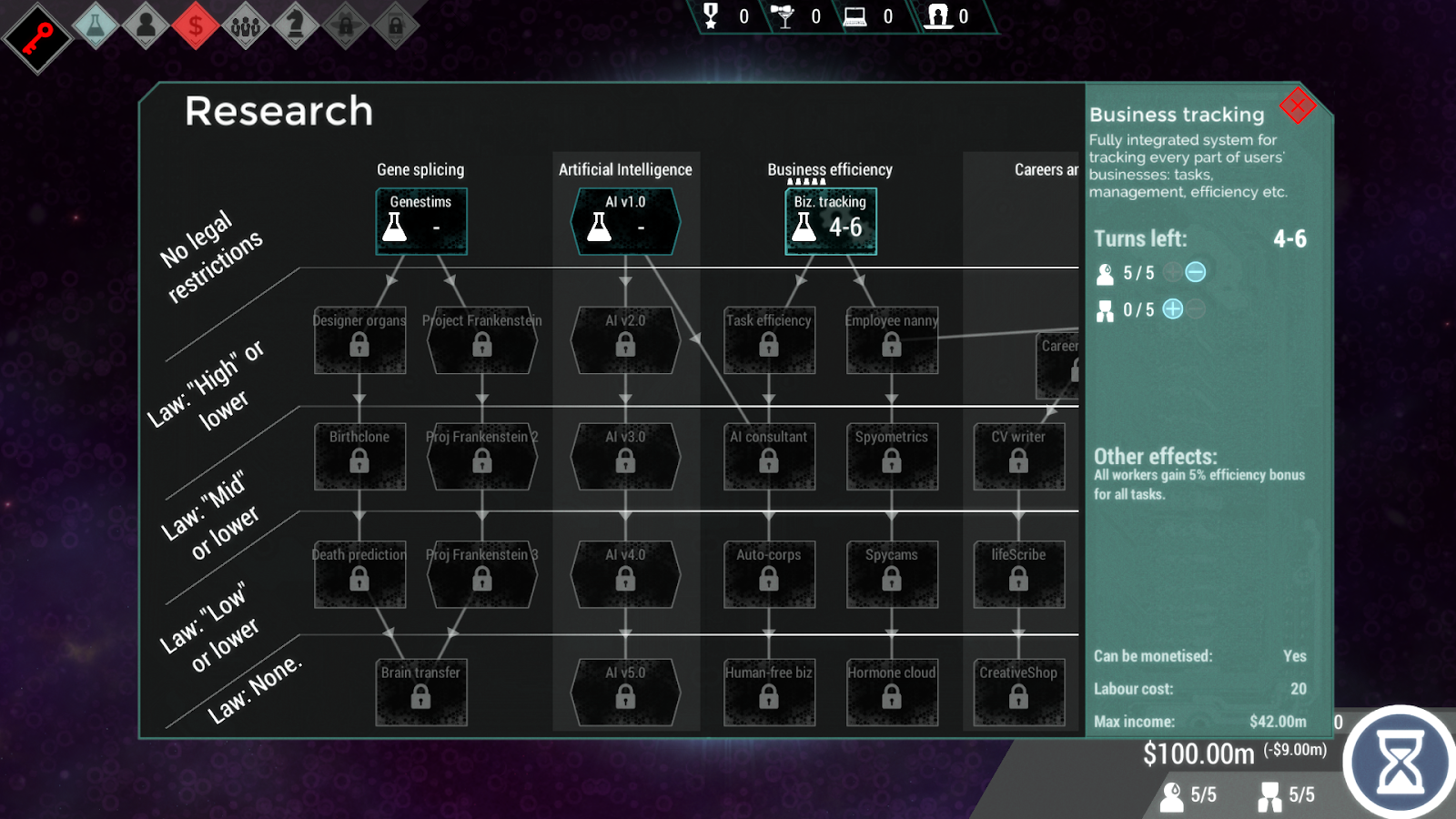Screen dimensions: 1456x819
Task: Click the locked Spycams node
Action: [x=892, y=574]
